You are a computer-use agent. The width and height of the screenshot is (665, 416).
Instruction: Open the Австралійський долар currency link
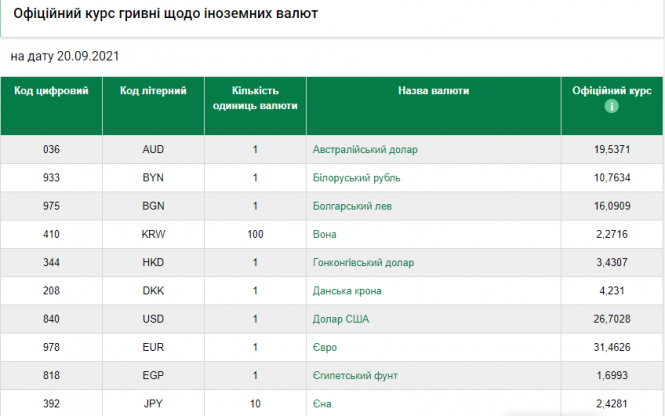pyautogui.click(x=364, y=149)
